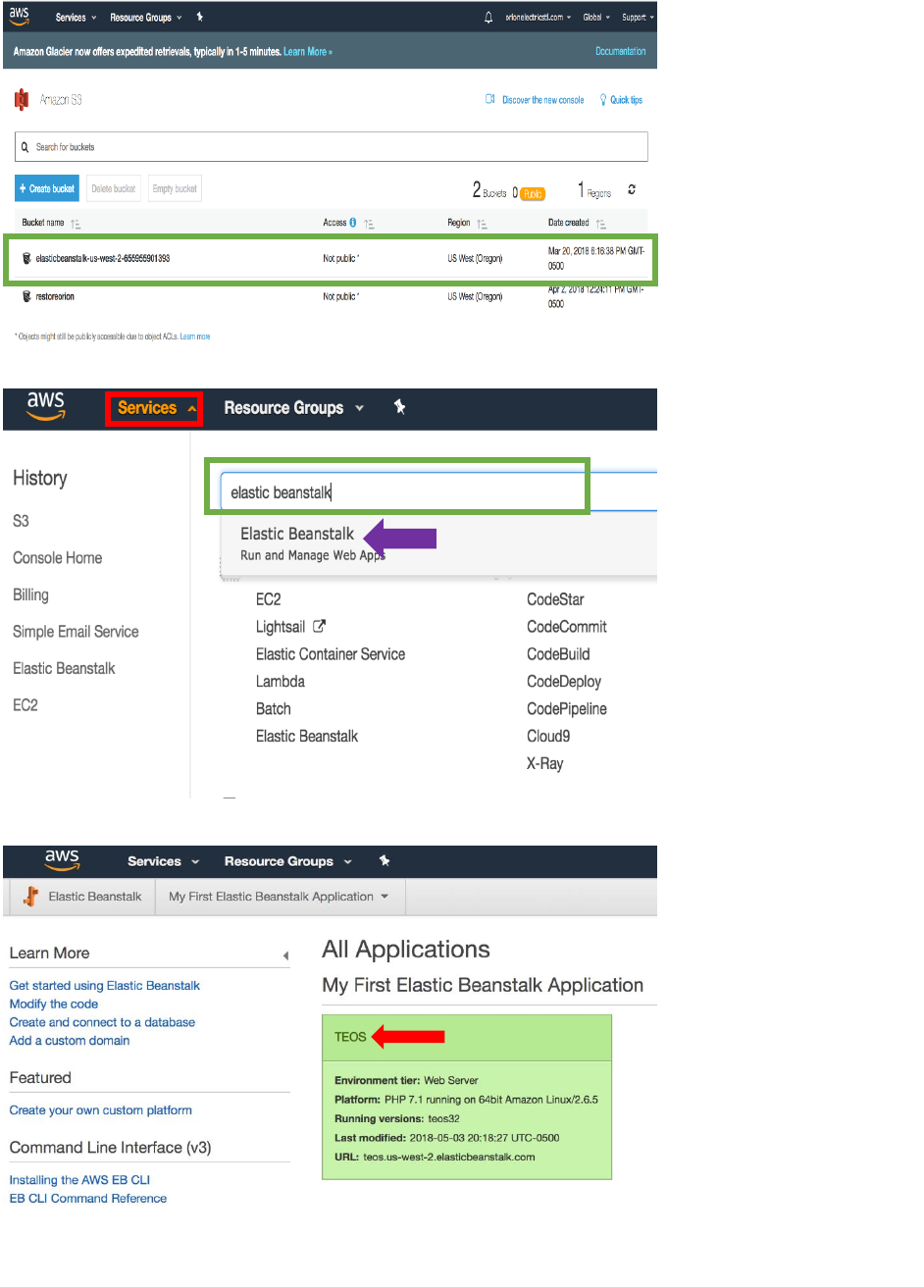The image size is (924, 1288).
Task: Click AWS logo in Elastic Beanstalk console header
Action: point(62,861)
